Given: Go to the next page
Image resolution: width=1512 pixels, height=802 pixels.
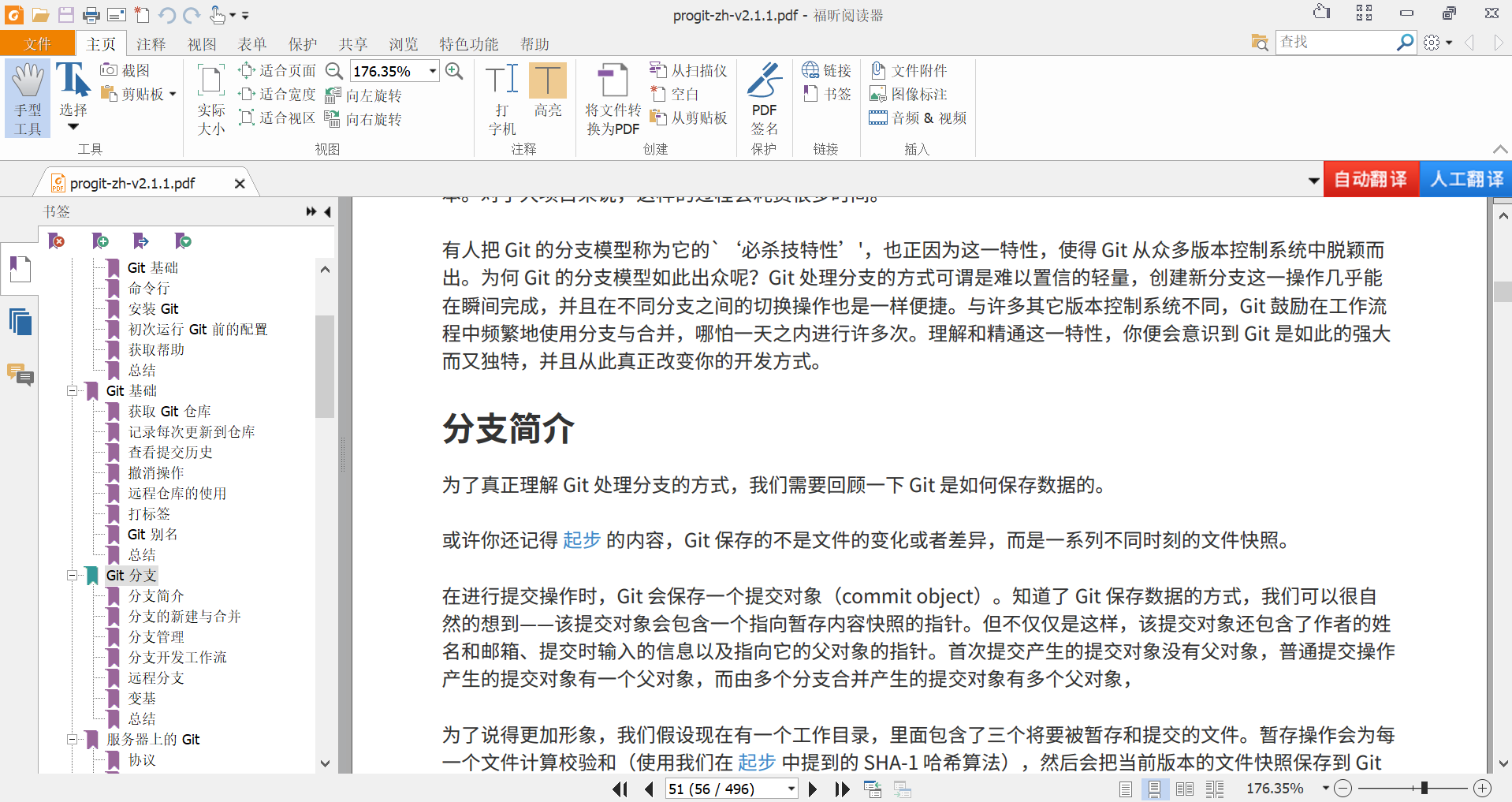Looking at the screenshot, I should [813, 789].
